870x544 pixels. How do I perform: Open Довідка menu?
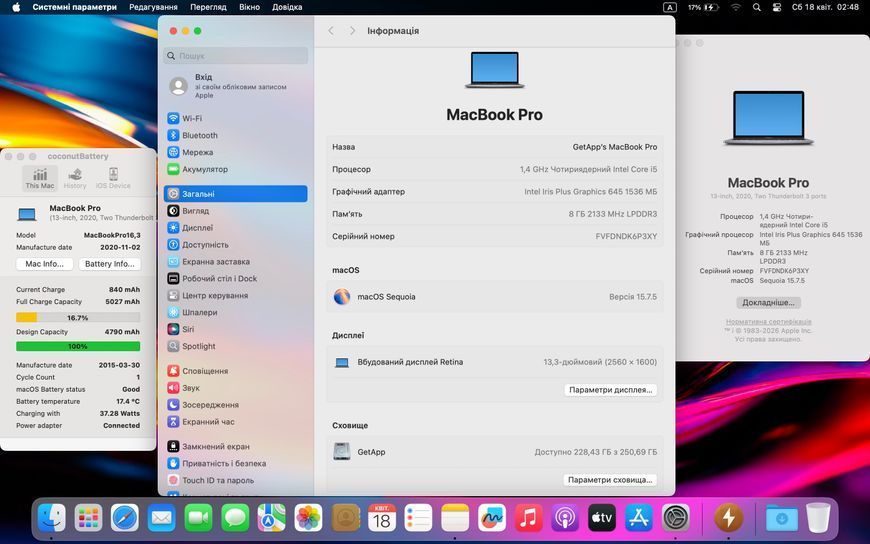[287, 7]
